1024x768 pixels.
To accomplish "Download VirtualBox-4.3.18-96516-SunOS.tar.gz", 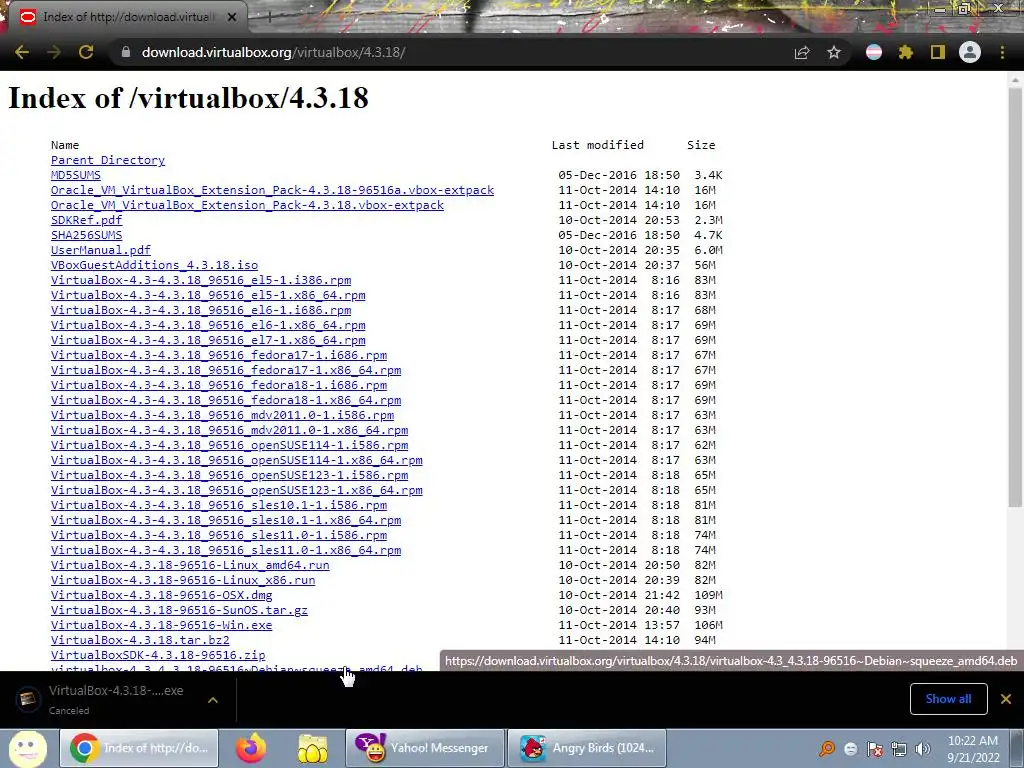I will pos(180,611).
